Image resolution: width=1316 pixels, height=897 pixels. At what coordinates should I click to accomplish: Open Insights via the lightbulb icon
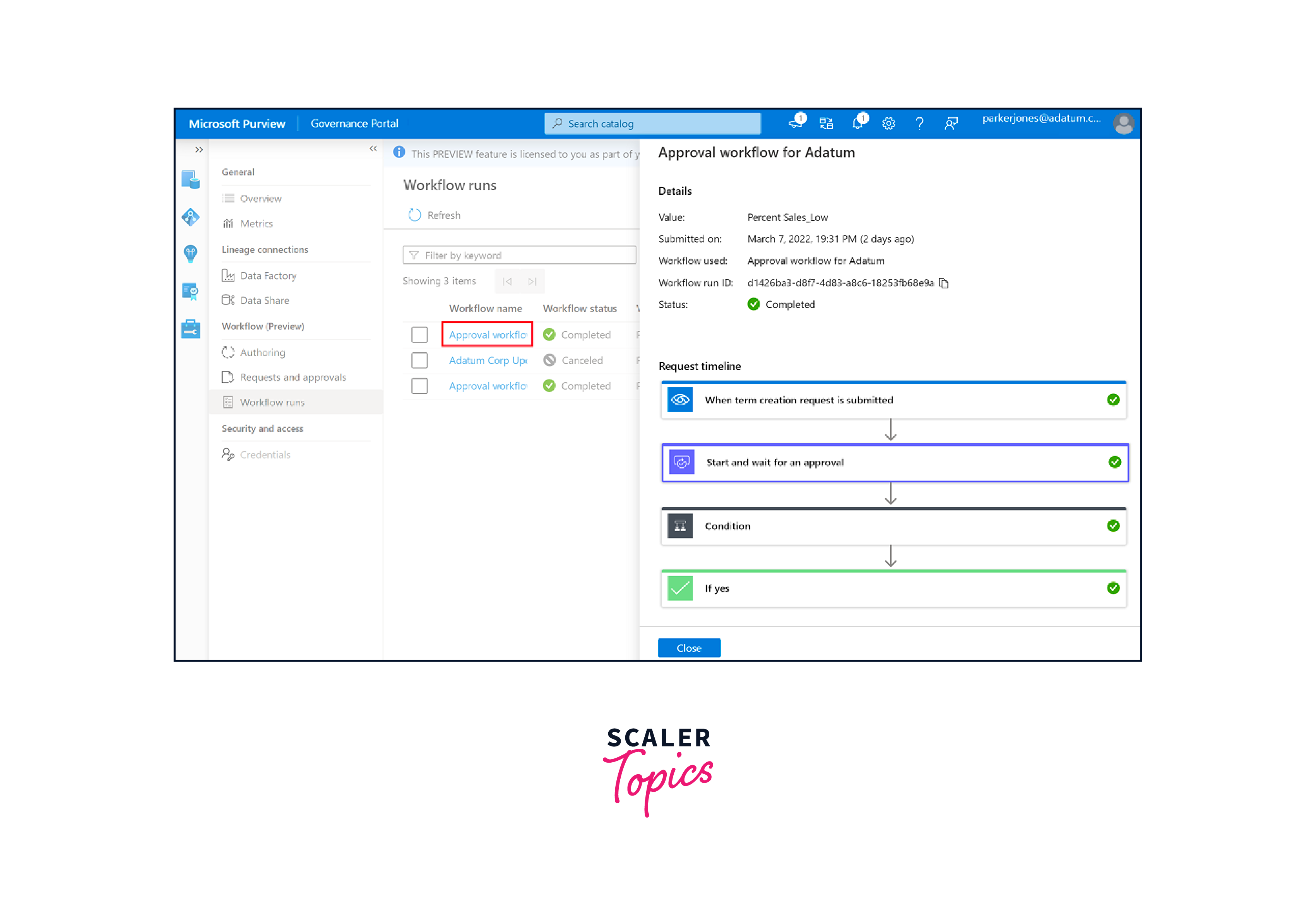190,254
